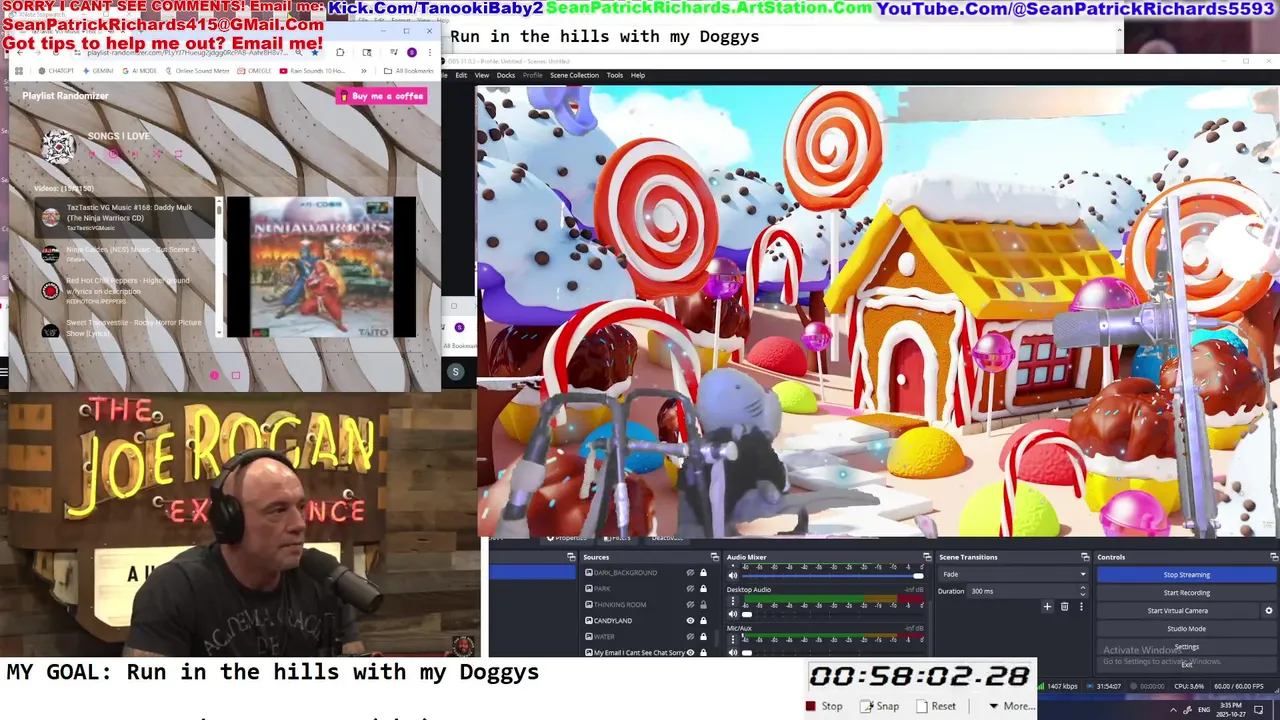
Task: Pause the Playlist Randomizer playback button
Action: coord(113,154)
